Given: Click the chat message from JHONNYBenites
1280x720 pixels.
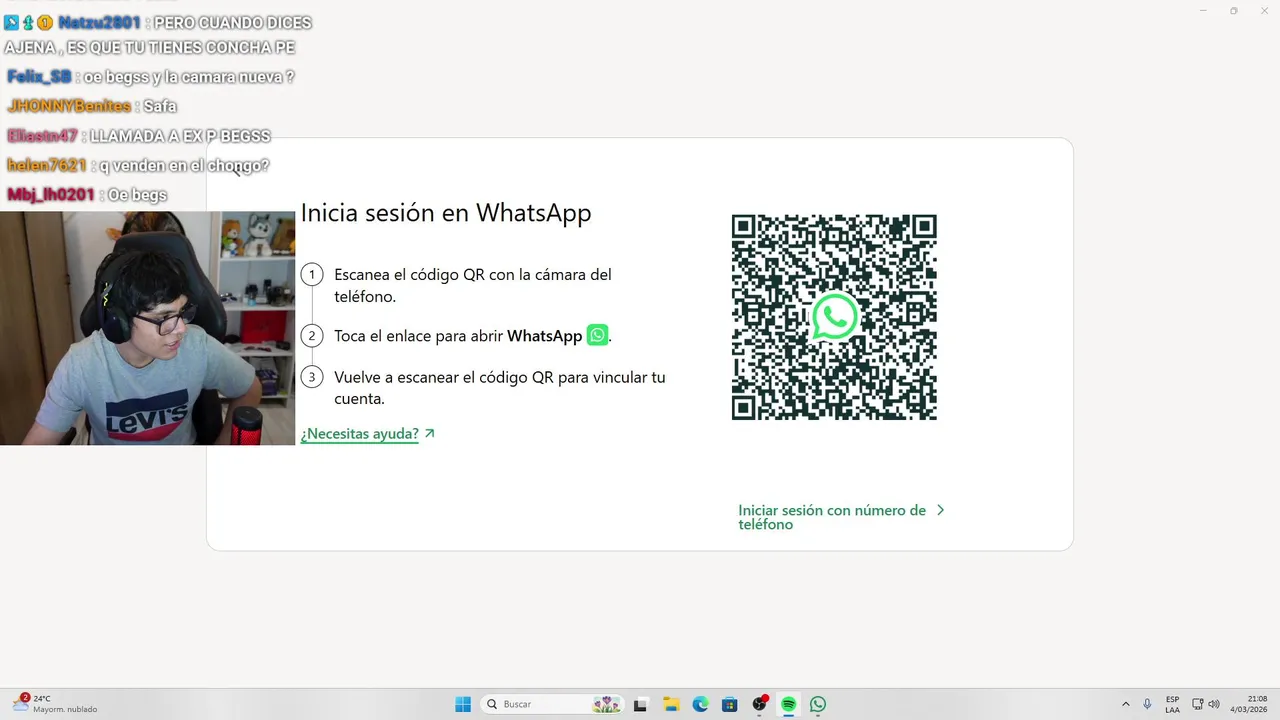Looking at the screenshot, I should 92,106.
